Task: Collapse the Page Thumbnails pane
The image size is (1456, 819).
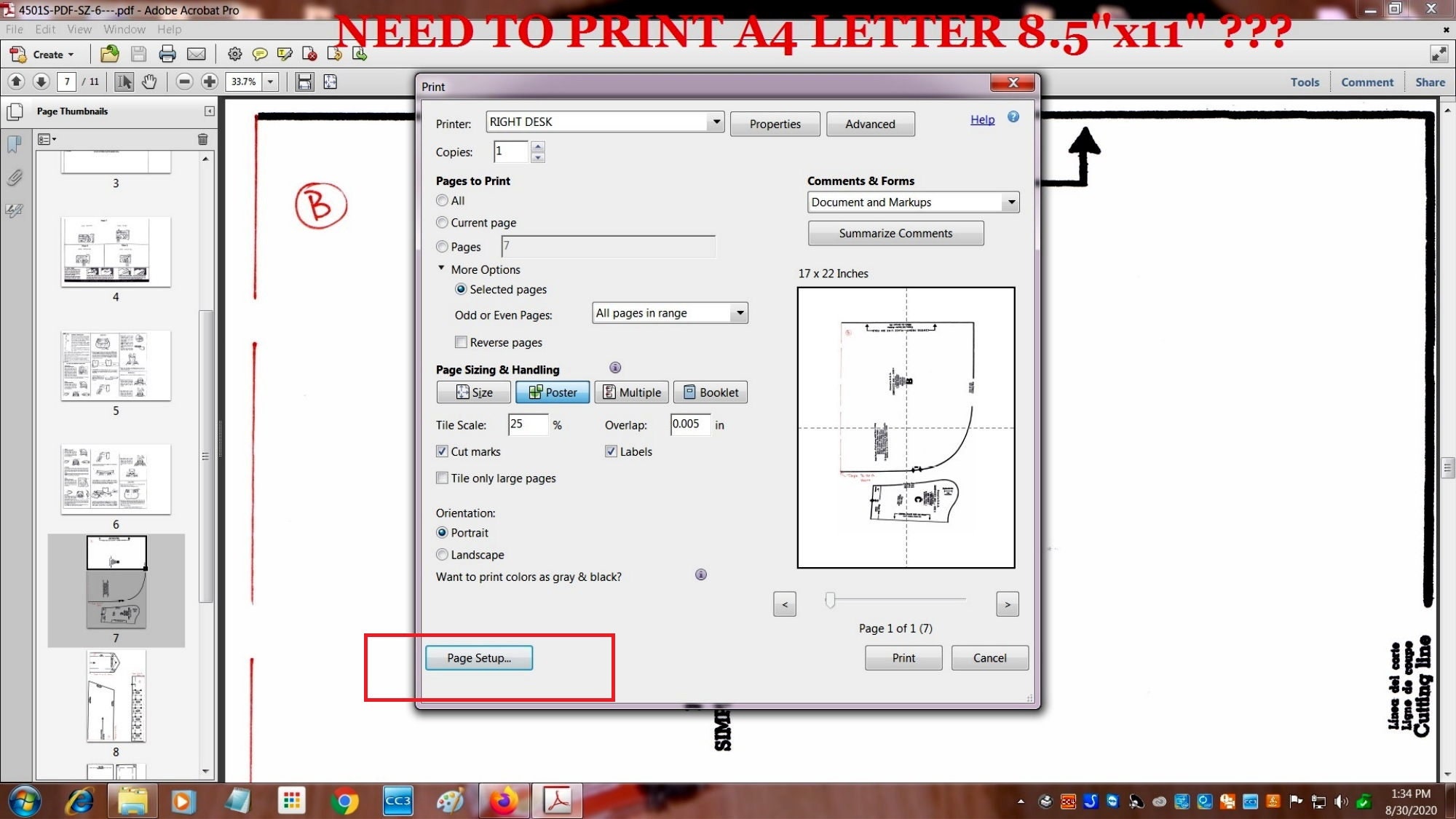Action: pos(210,111)
